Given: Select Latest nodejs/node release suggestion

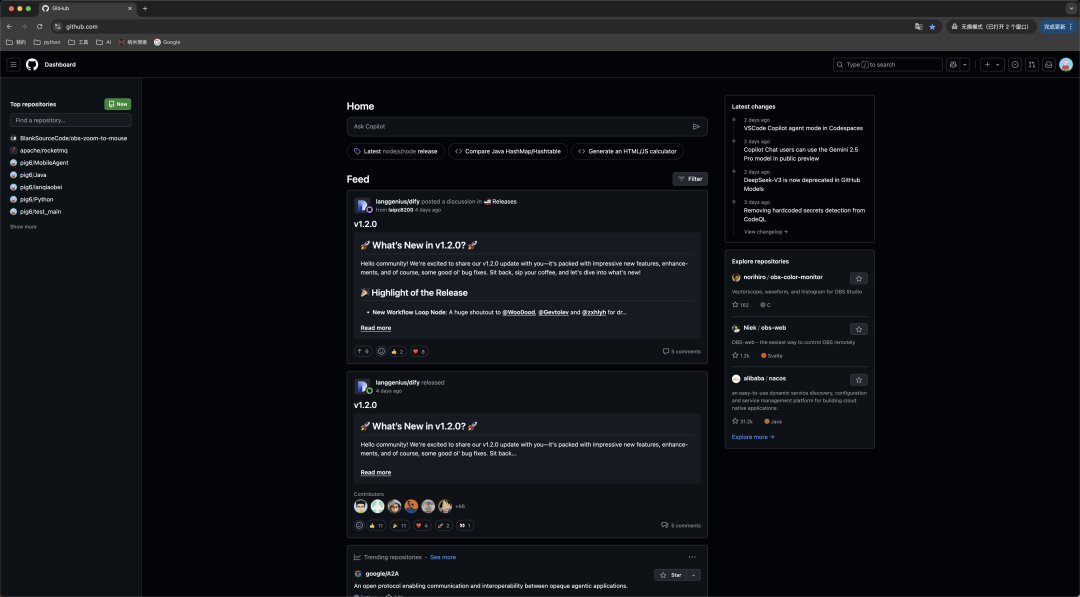Looking at the screenshot, I should pyautogui.click(x=395, y=151).
